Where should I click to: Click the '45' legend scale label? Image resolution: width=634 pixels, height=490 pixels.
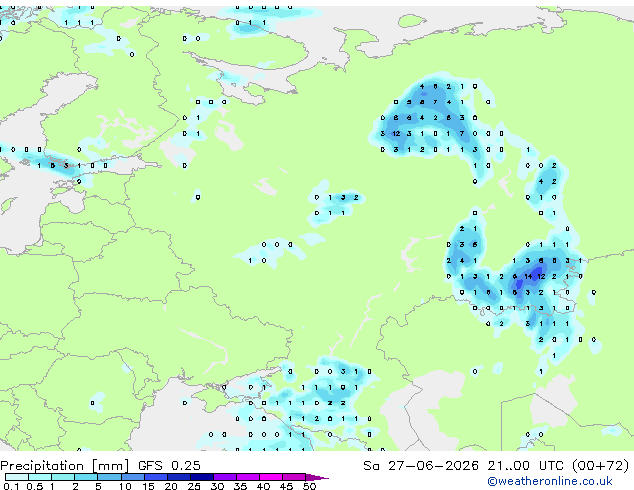pyautogui.click(x=287, y=486)
